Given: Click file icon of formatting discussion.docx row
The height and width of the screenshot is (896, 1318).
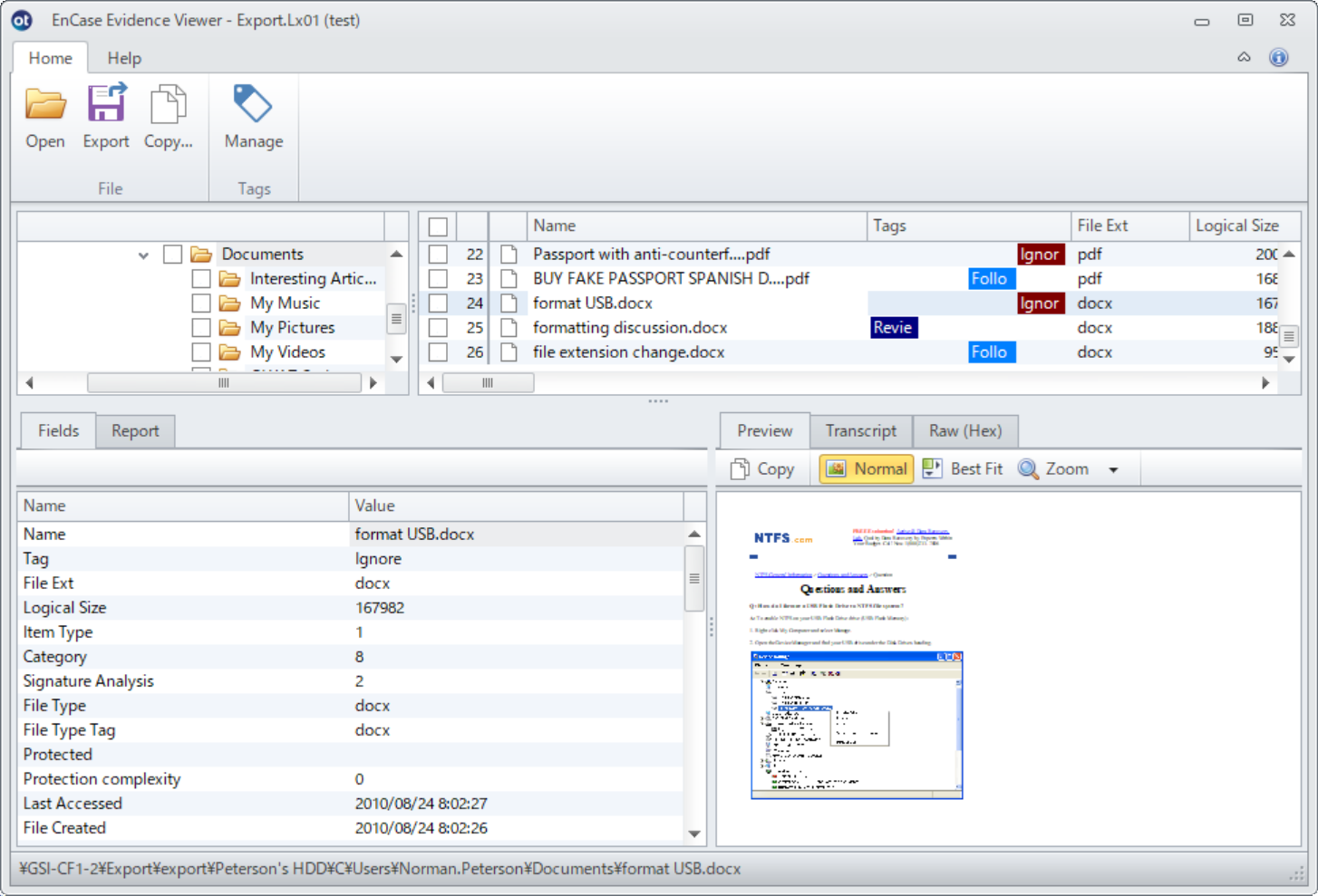Looking at the screenshot, I should (509, 327).
